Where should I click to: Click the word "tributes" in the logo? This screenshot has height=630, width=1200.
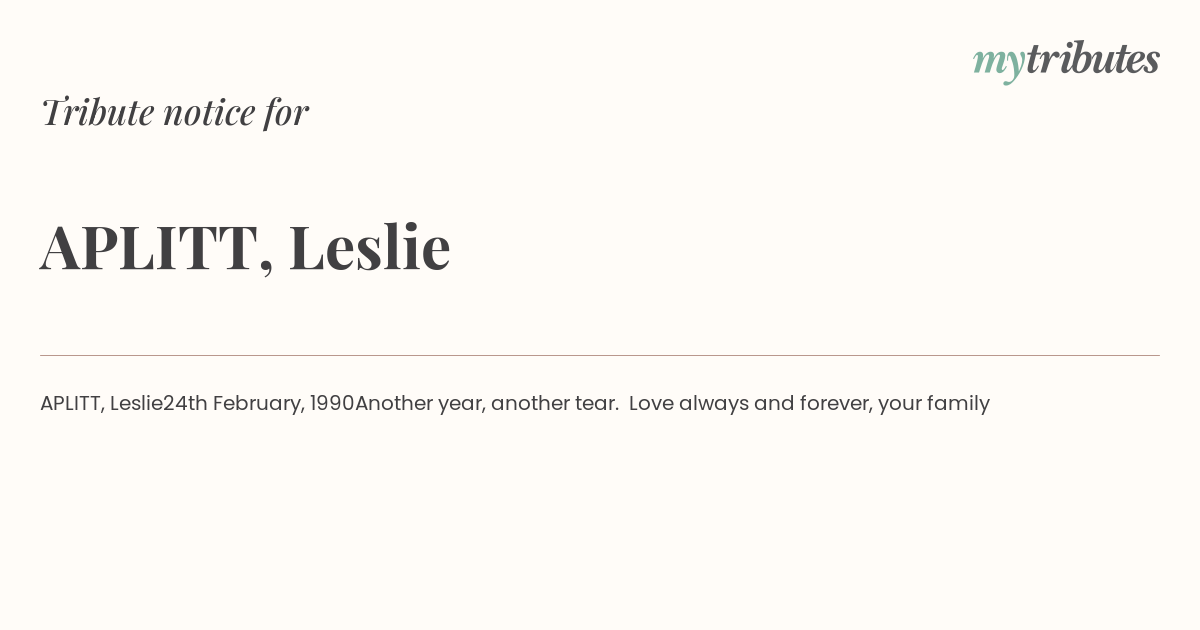click(x=1092, y=59)
